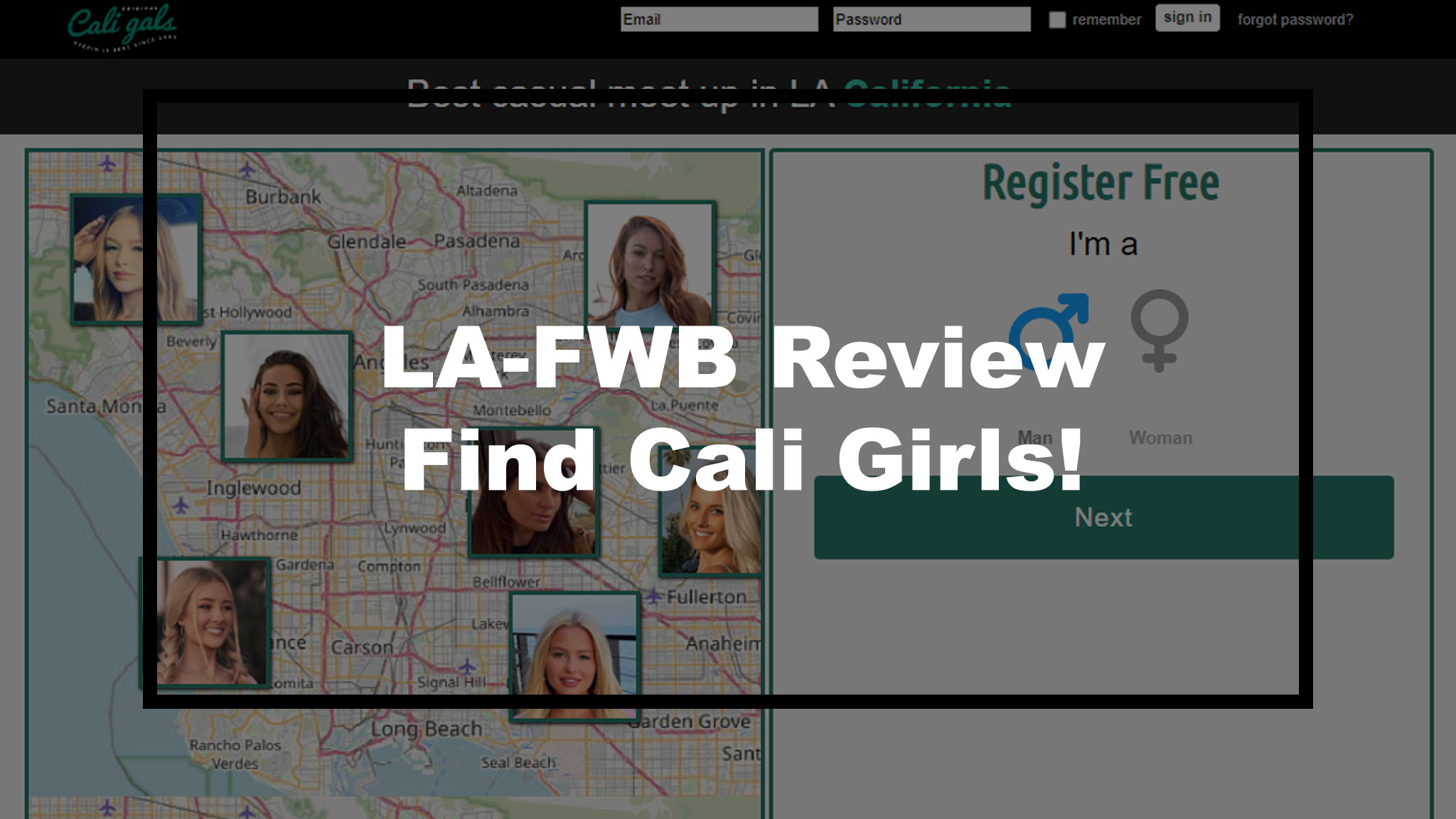Open the forgot password link
Image resolution: width=1456 pixels, height=819 pixels.
click(1294, 21)
